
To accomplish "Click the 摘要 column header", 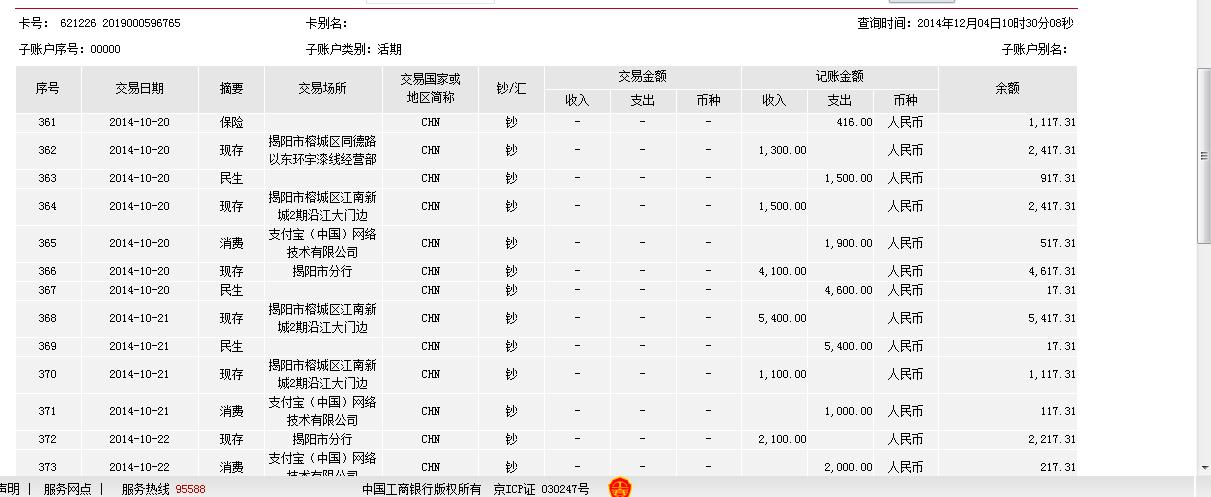I will click(232, 89).
